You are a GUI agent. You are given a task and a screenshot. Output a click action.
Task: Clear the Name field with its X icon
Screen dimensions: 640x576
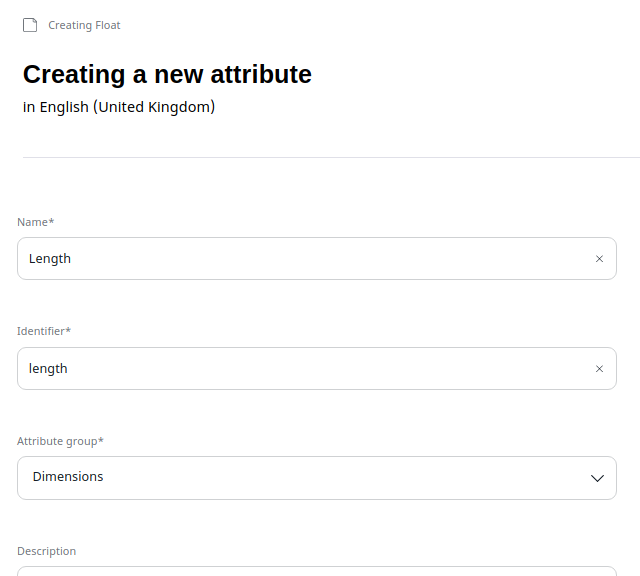[599, 259]
